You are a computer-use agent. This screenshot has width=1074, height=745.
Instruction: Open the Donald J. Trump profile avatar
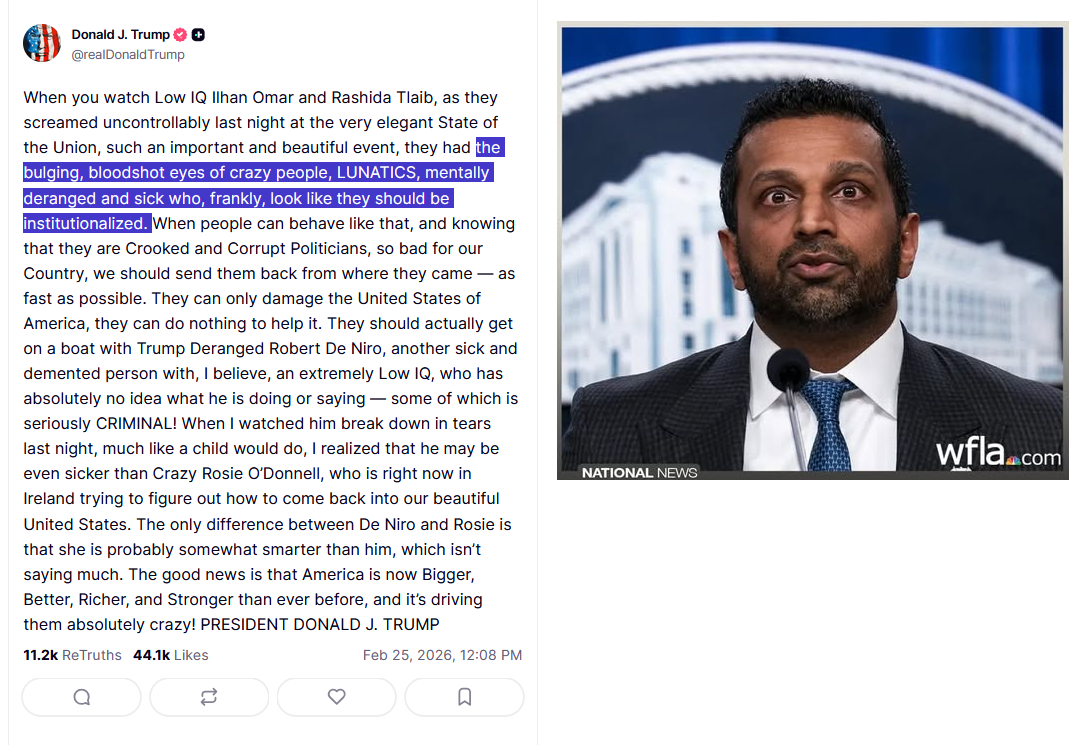42,43
